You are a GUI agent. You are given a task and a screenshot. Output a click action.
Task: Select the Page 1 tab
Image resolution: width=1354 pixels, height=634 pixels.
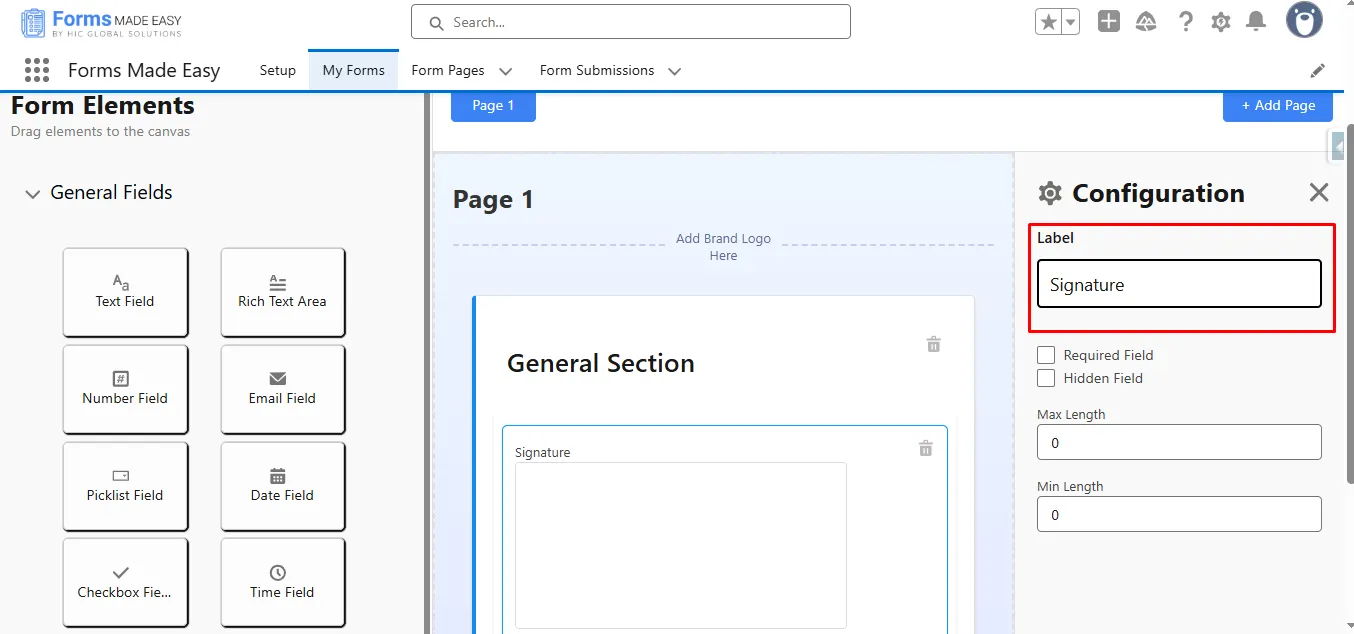tap(493, 105)
